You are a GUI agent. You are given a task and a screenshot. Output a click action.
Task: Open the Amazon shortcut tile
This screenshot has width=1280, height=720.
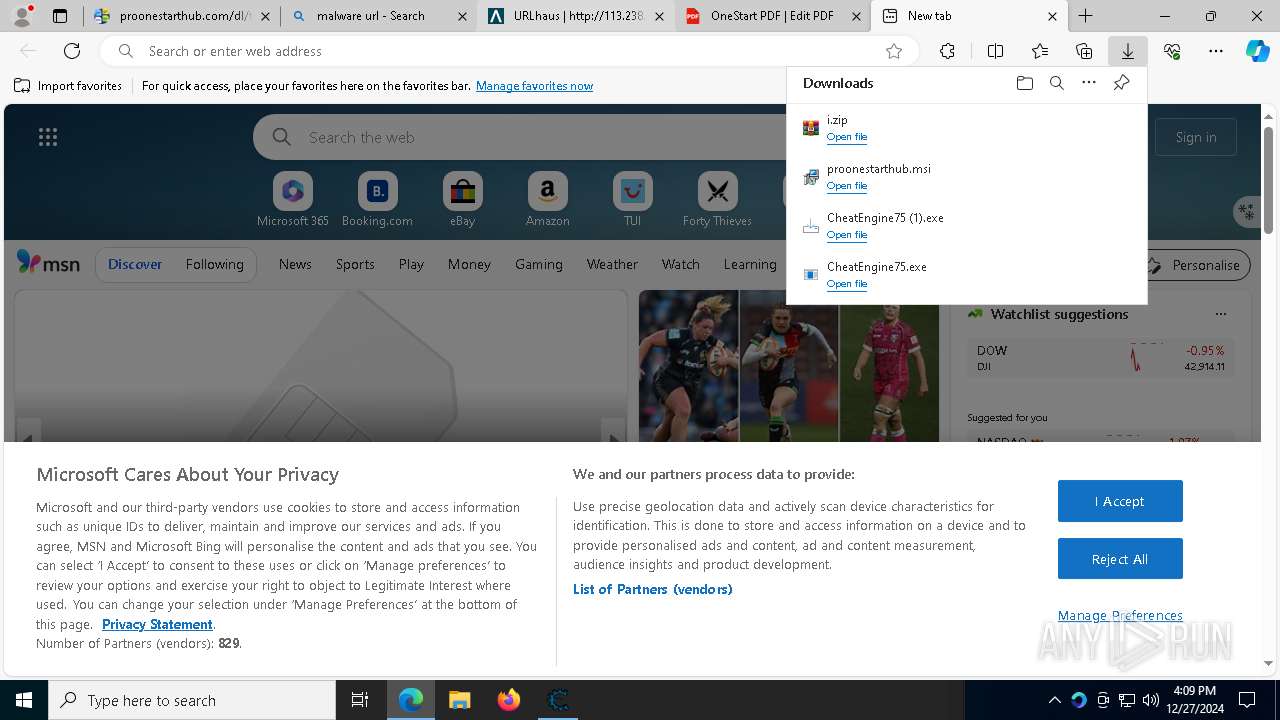click(547, 200)
